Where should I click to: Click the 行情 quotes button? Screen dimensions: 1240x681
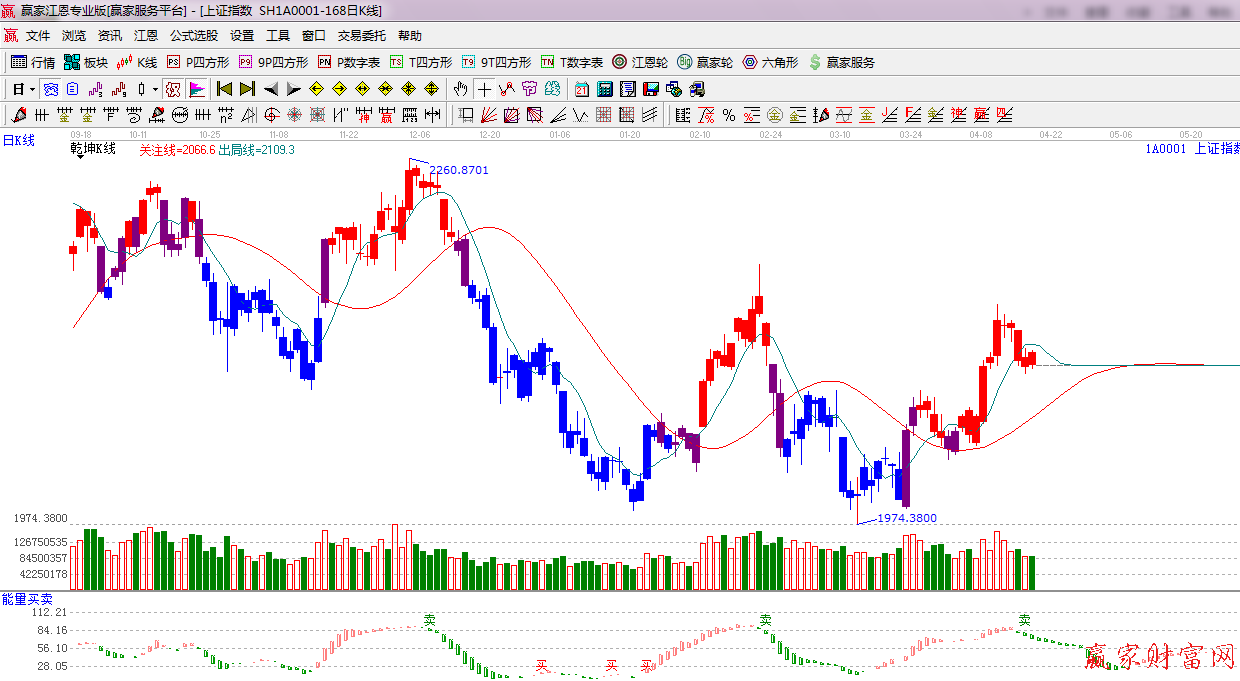click(33, 62)
